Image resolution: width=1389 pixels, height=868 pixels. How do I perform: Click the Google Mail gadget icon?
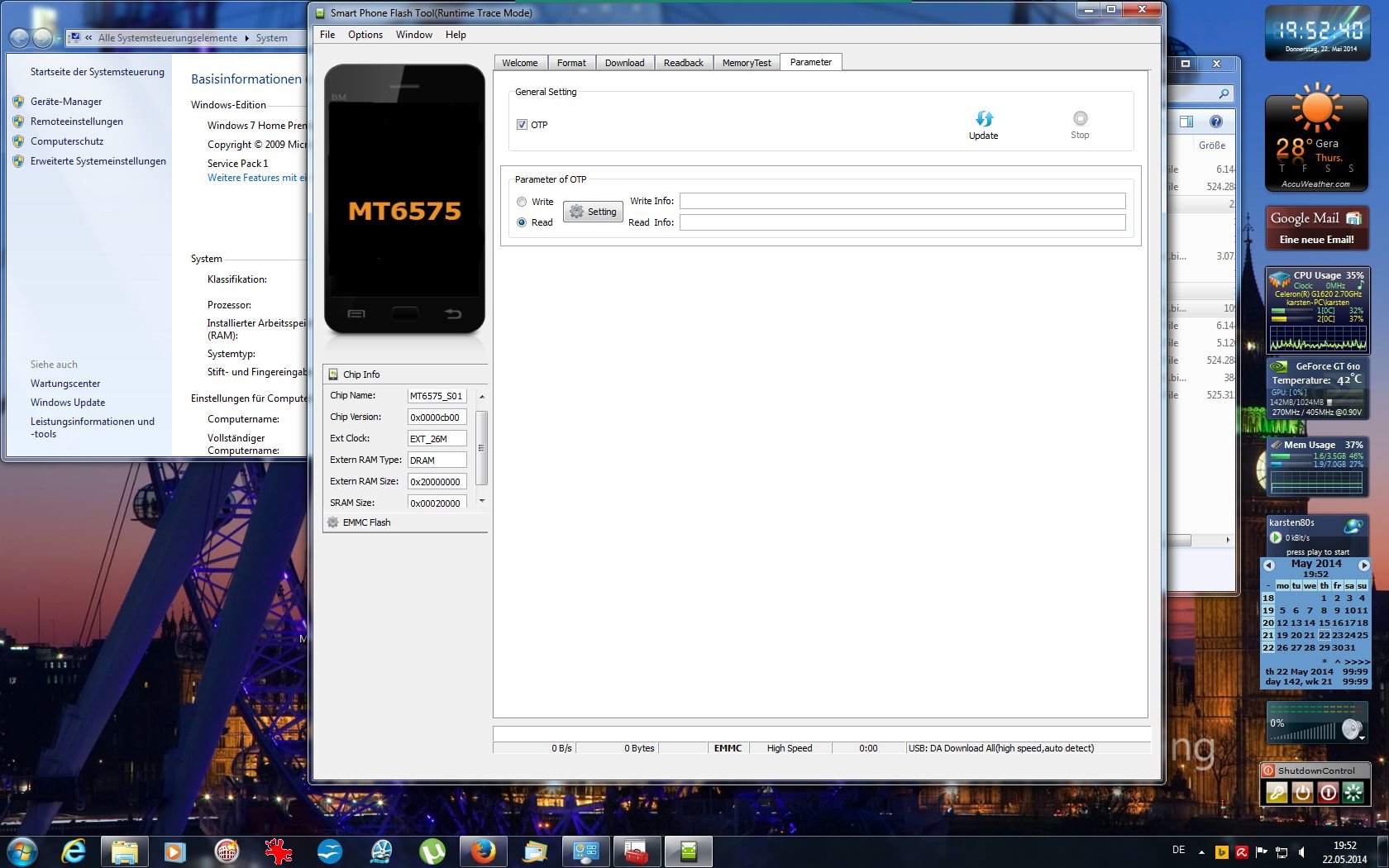click(x=1353, y=218)
